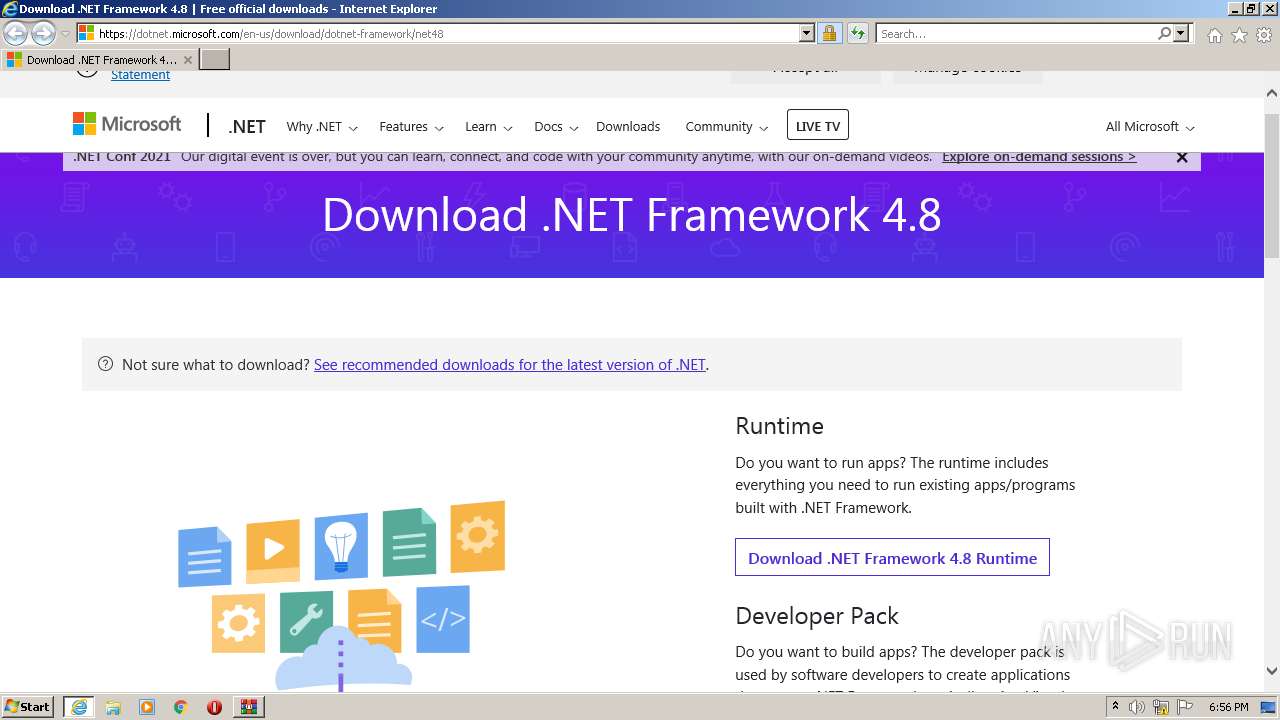Viewport: 1280px width, 720px height.
Task: Click the LIVE TV button
Action: coord(818,126)
